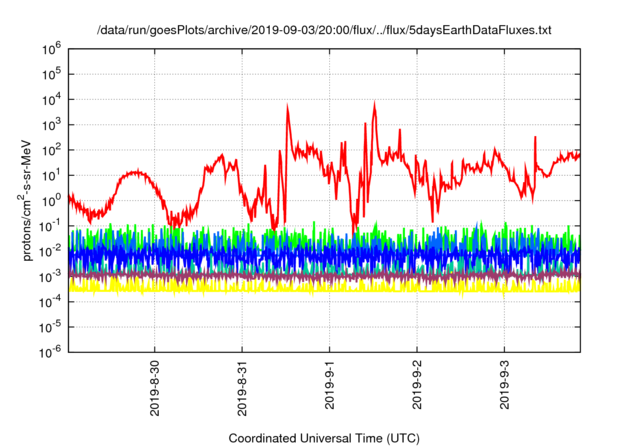Click the 2019-8-31 date label
640x448 pixels.
tap(242, 388)
